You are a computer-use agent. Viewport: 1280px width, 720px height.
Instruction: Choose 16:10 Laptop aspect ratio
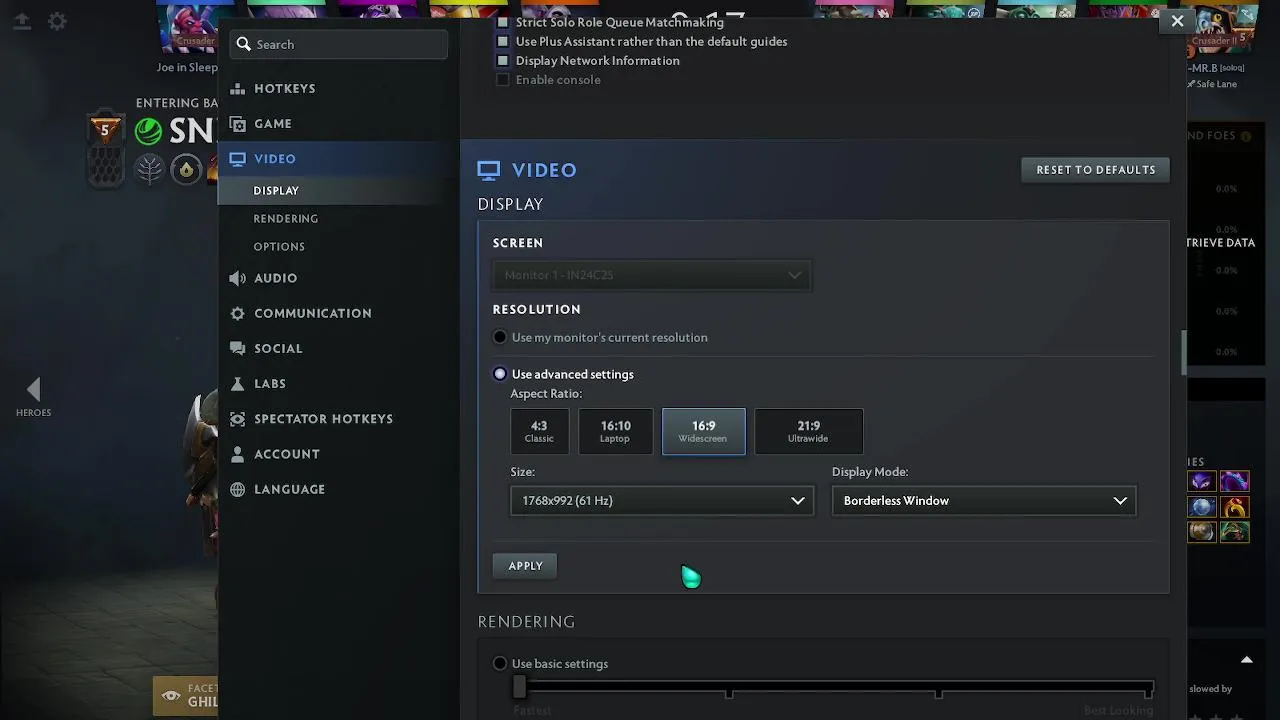click(x=615, y=431)
